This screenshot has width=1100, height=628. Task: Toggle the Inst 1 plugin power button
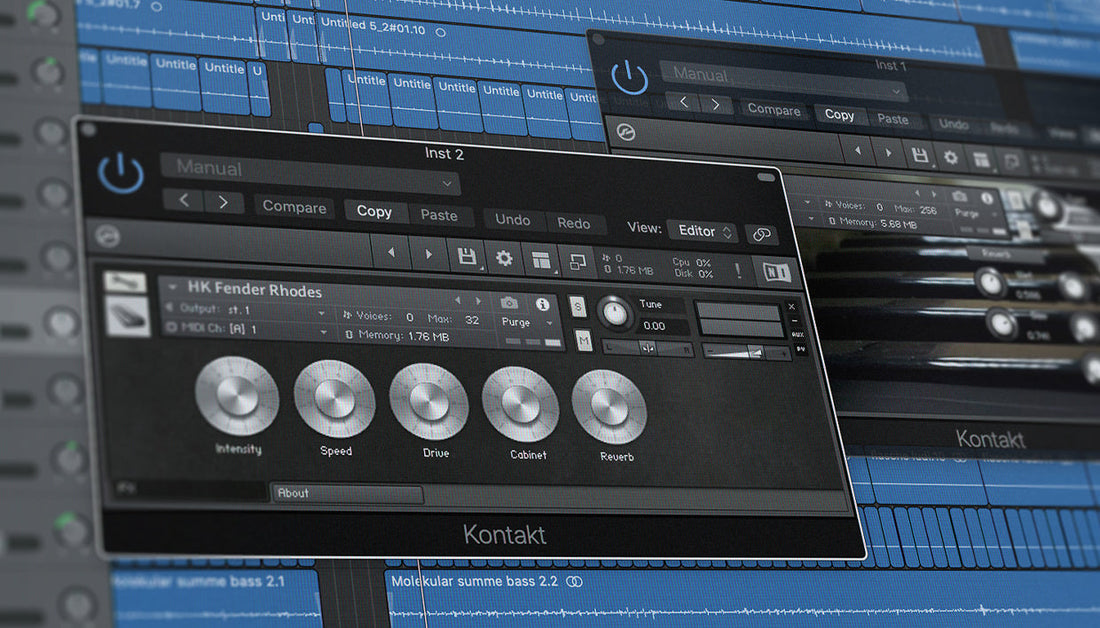[629, 76]
